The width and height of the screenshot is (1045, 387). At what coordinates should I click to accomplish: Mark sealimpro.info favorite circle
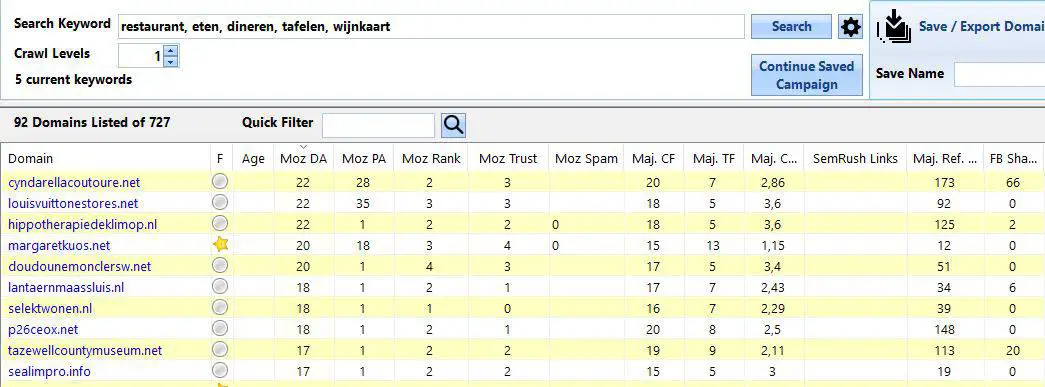(220, 370)
